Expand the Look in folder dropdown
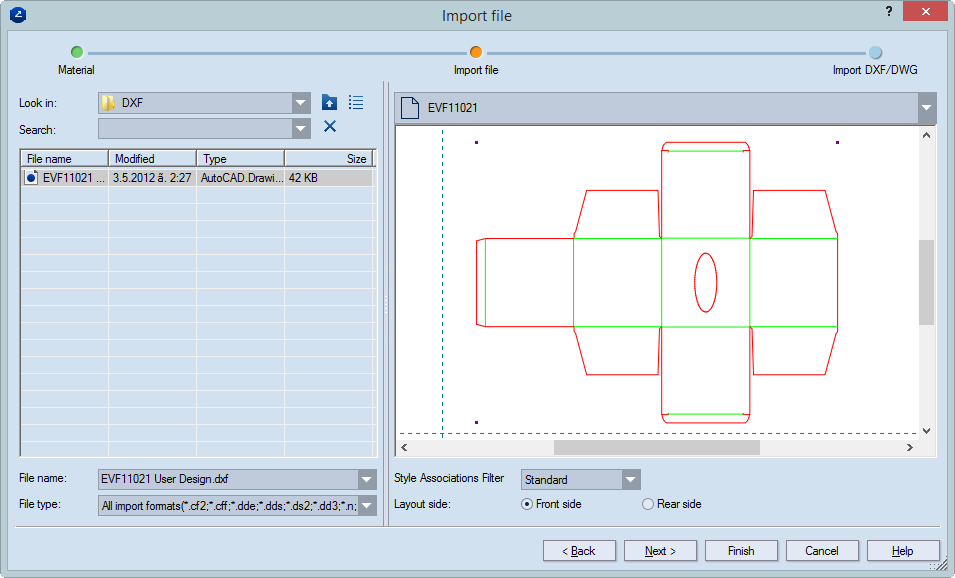 pos(301,103)
